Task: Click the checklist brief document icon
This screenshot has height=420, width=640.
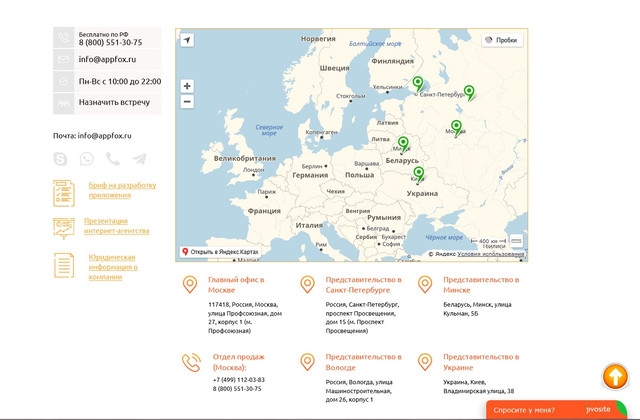Action: coord(64,193)
